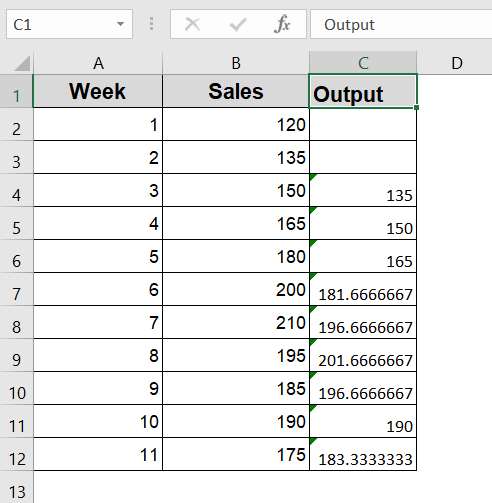Select row 13 header
The width and height of the screenshot is (492, 503).
(x=17, y=487)
